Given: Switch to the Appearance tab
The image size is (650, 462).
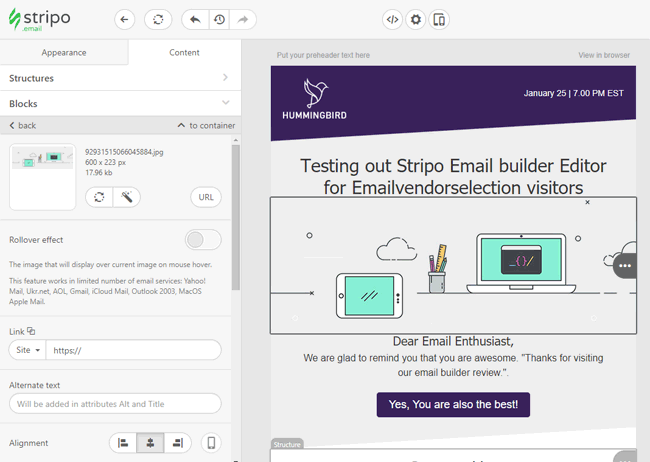Looking at the screenshot, I should coord(64,53).
